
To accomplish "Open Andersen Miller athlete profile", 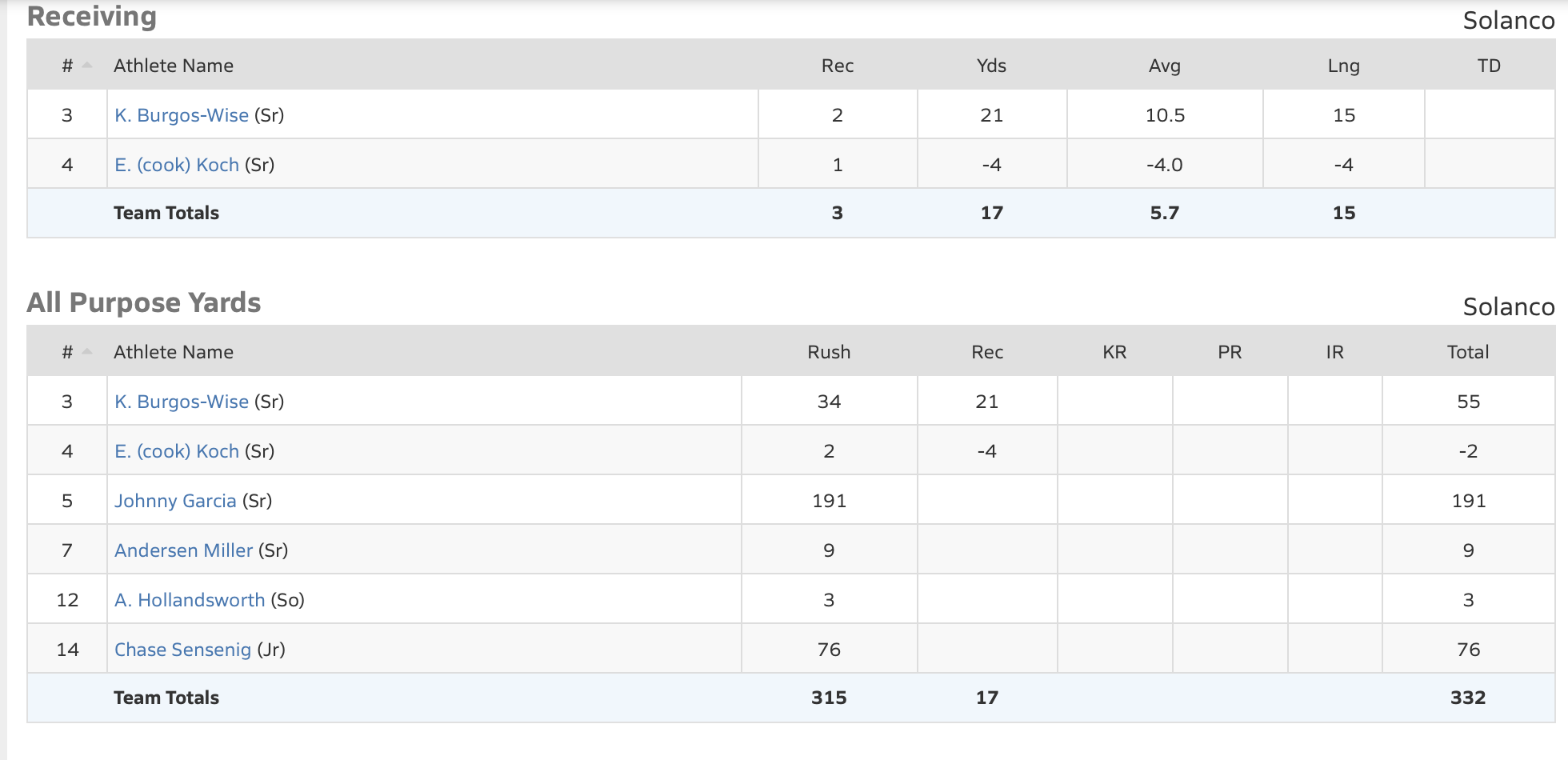I will (x=183, y=550).
